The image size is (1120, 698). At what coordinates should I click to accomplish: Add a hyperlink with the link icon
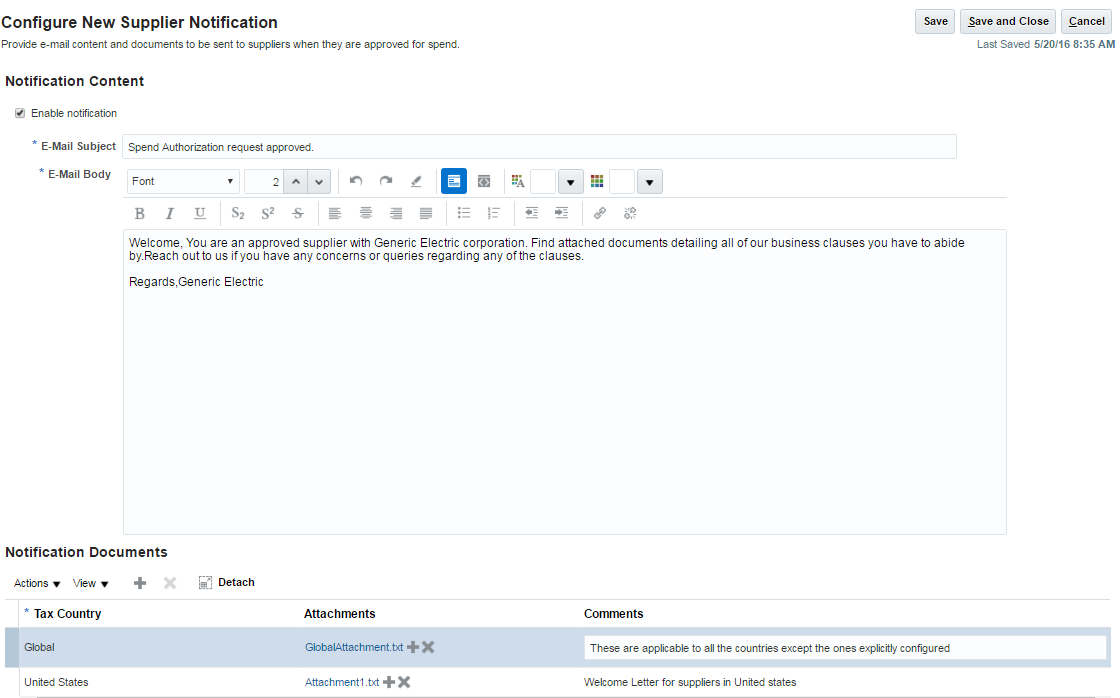coord(600,213)
